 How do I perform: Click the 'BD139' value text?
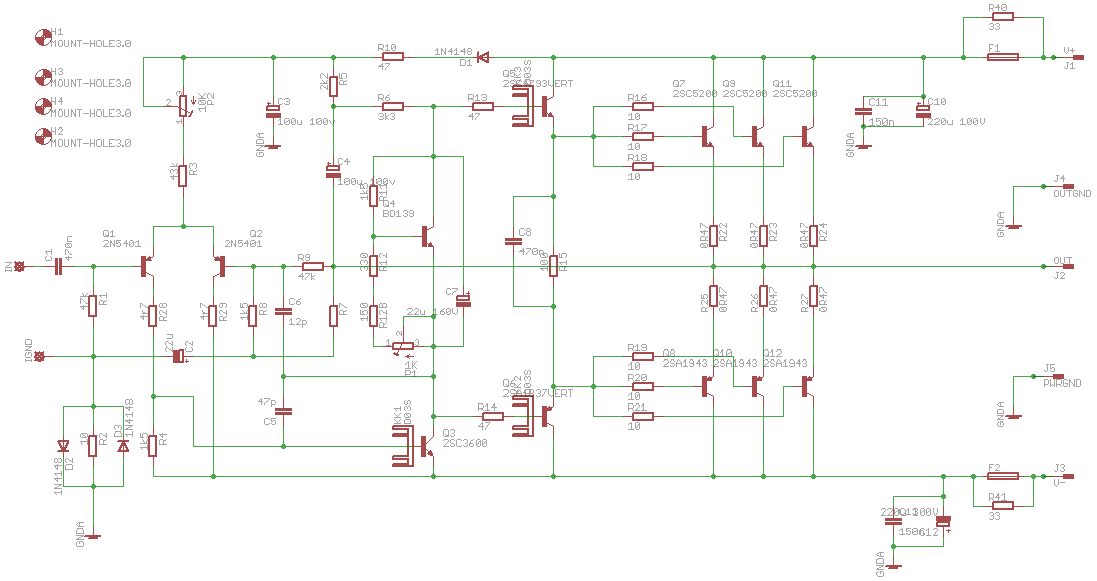click(399, 214)
